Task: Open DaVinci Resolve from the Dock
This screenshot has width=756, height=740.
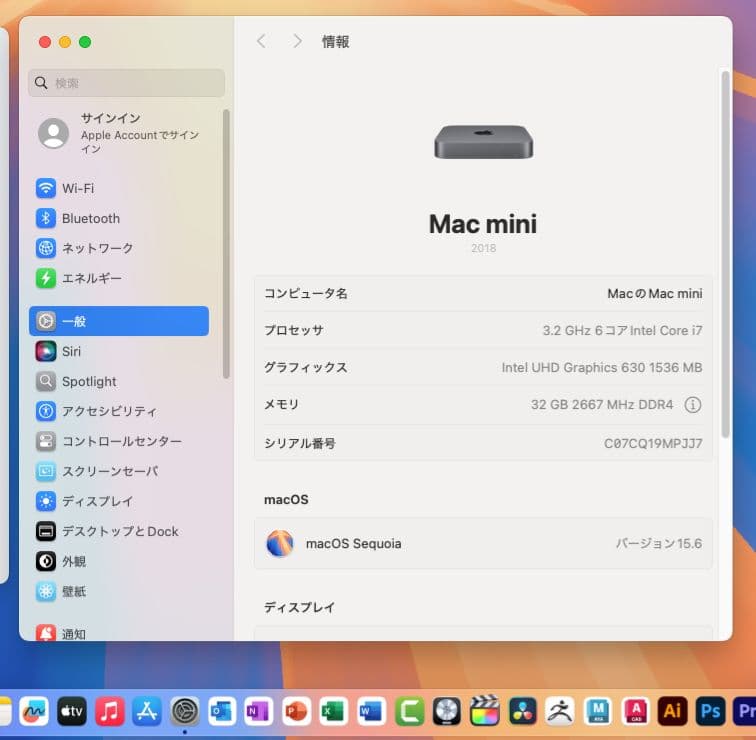Action: (522, 711)
